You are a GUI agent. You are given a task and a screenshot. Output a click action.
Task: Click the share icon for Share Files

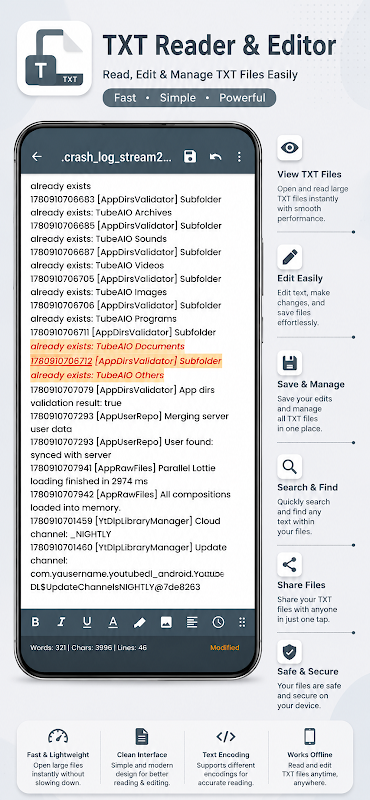point(290,564)
